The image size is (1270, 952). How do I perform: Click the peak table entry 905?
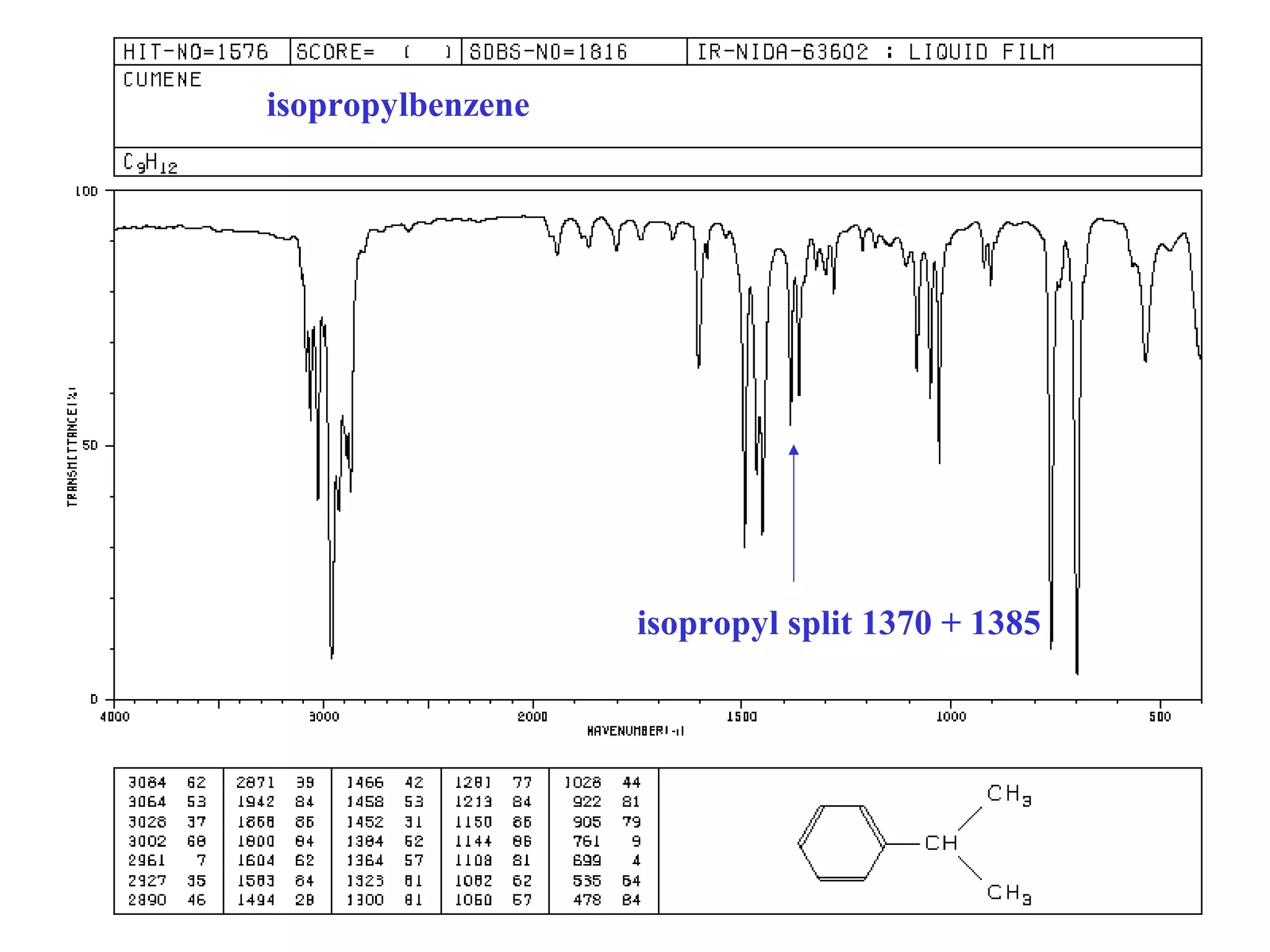pyautogui.click(x=587, y=822)
